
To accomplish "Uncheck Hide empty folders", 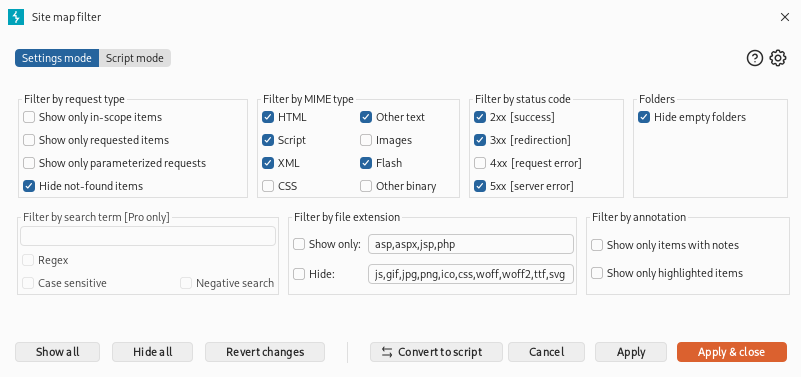I will click(x=644, y=117).
